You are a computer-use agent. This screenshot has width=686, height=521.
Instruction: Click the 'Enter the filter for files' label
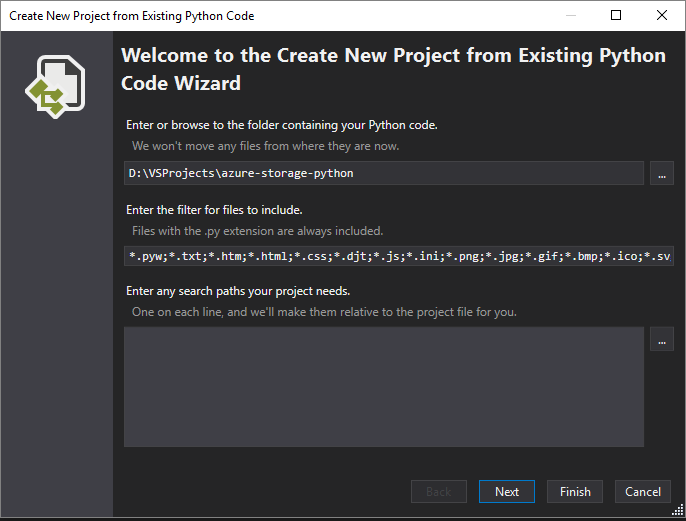pos(214,210)
